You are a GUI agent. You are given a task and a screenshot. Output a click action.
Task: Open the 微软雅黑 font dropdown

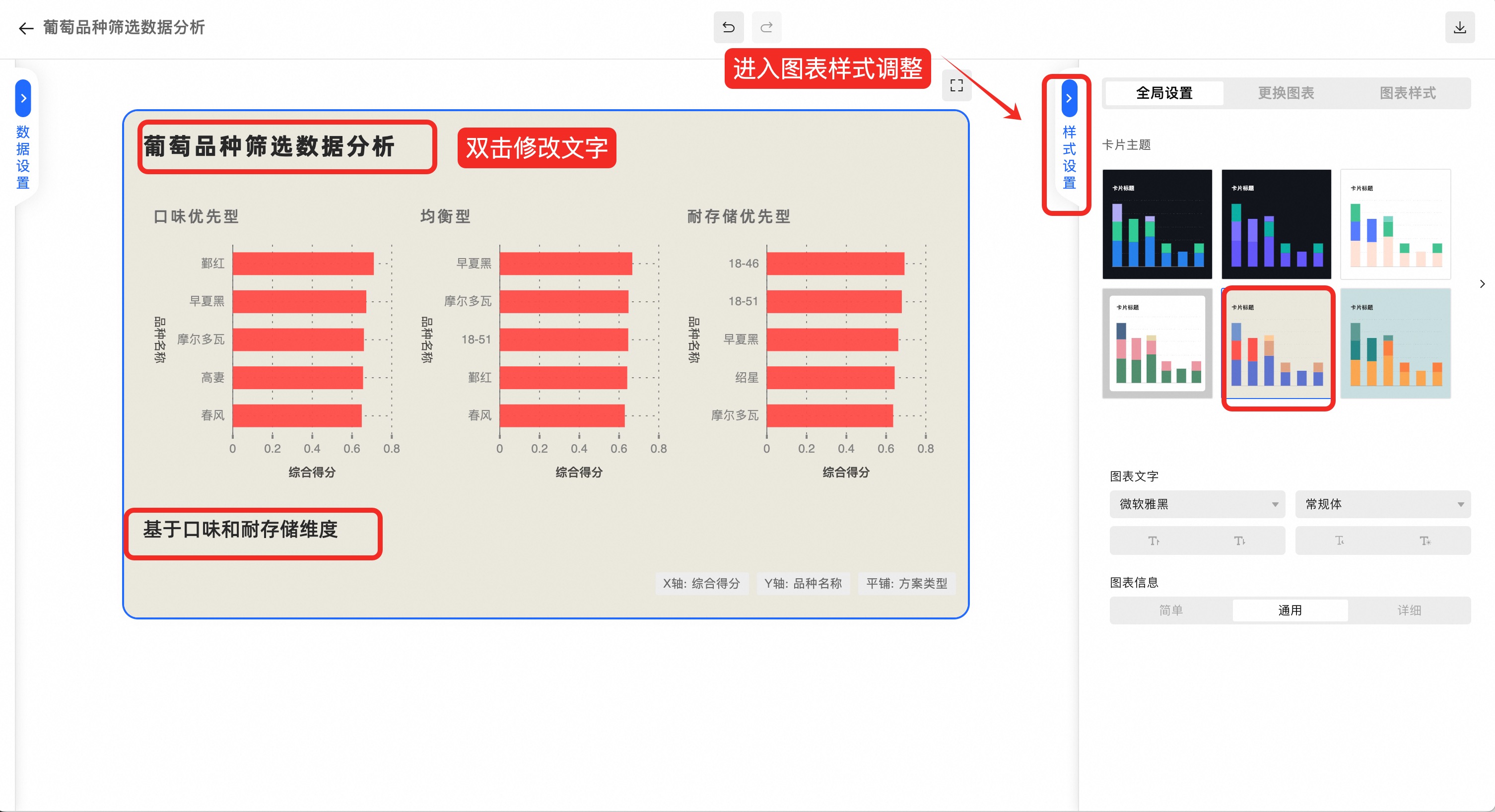coord(1197,504)
